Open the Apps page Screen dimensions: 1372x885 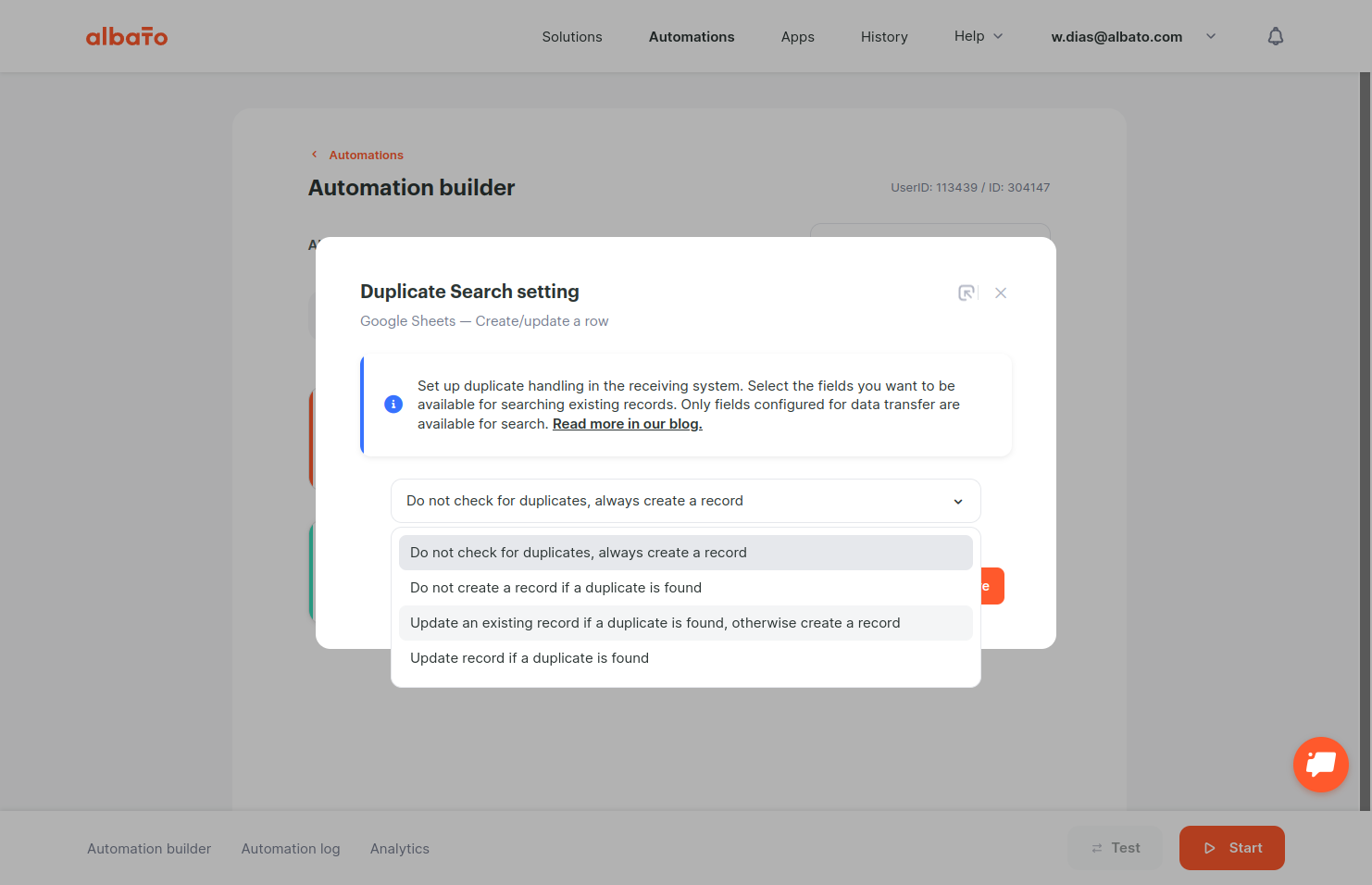(798, 37)
